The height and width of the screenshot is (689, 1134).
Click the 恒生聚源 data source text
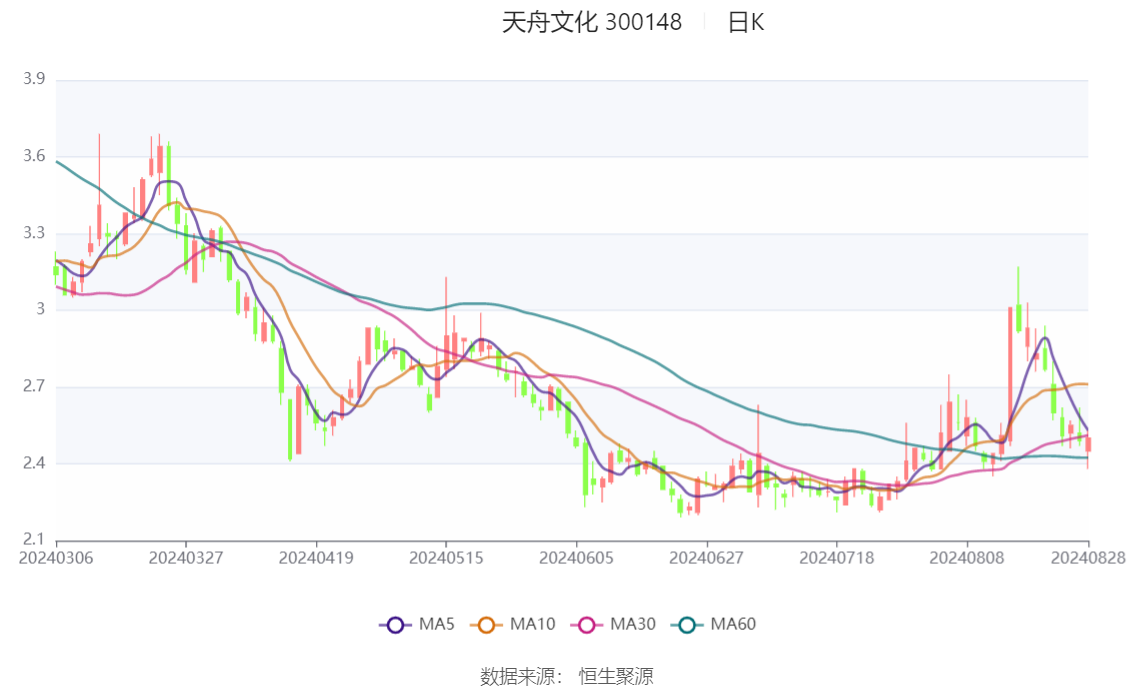click(616, 677)
